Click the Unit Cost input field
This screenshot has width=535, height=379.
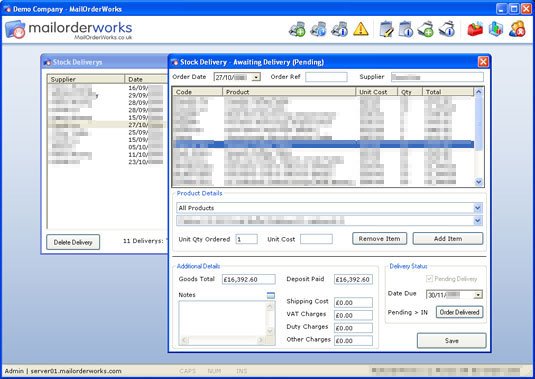[316, 239]
